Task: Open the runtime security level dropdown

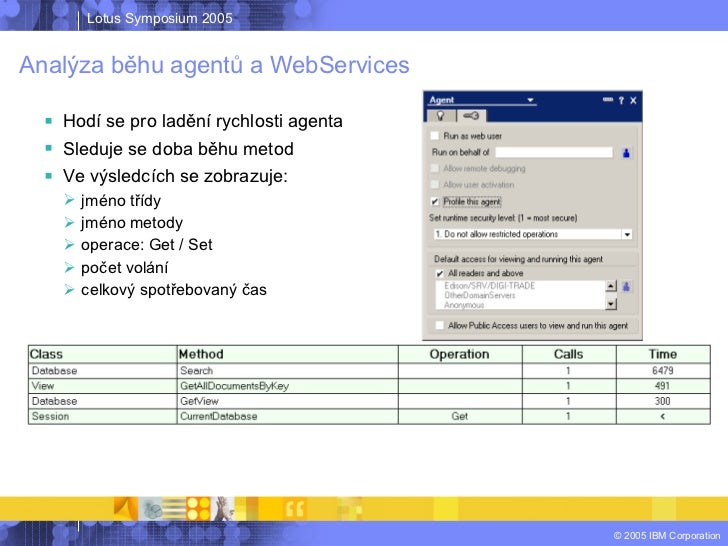Action: pos(627,234)
